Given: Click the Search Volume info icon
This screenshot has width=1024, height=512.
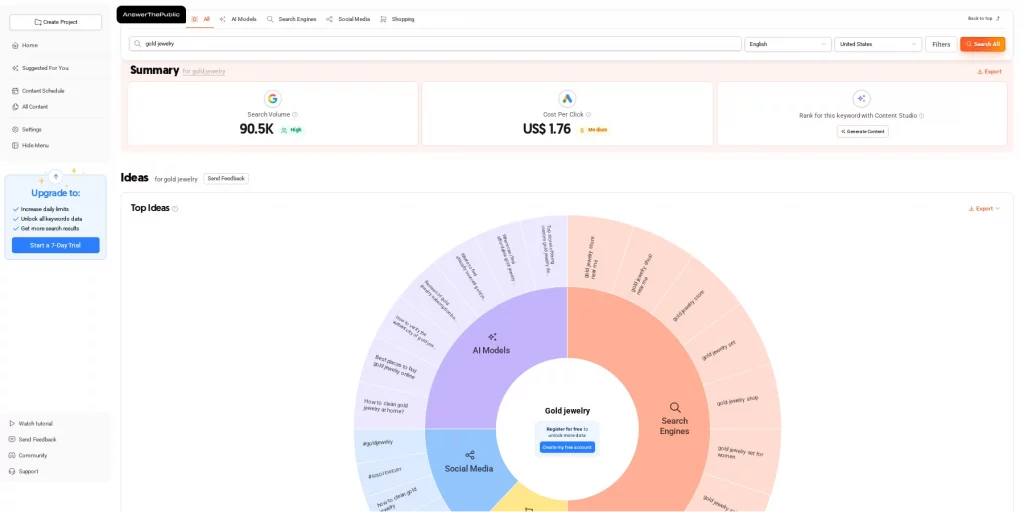Looking at the screenshot, I should (x=295, y=115).
